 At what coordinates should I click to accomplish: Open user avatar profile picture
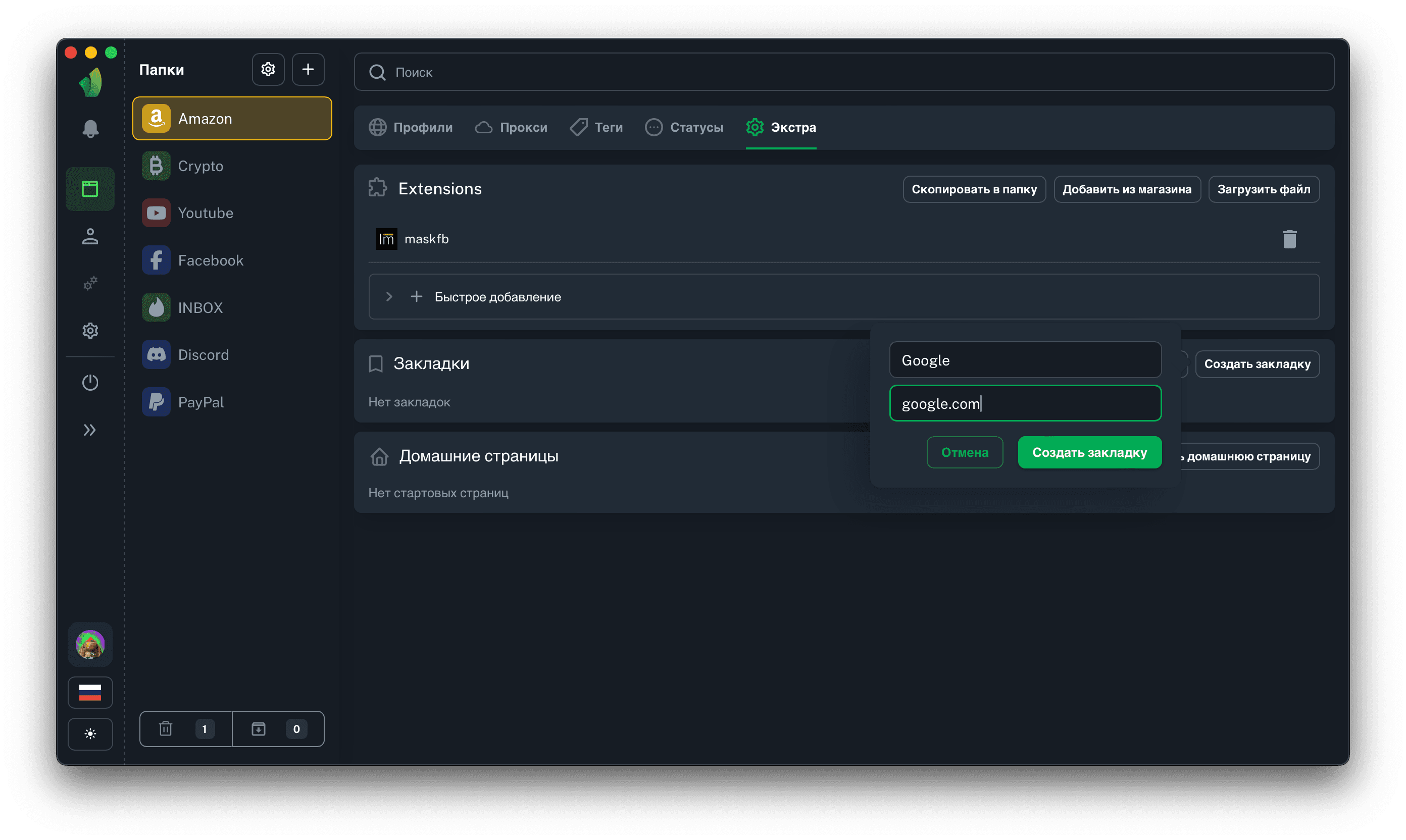click(90, 644)
